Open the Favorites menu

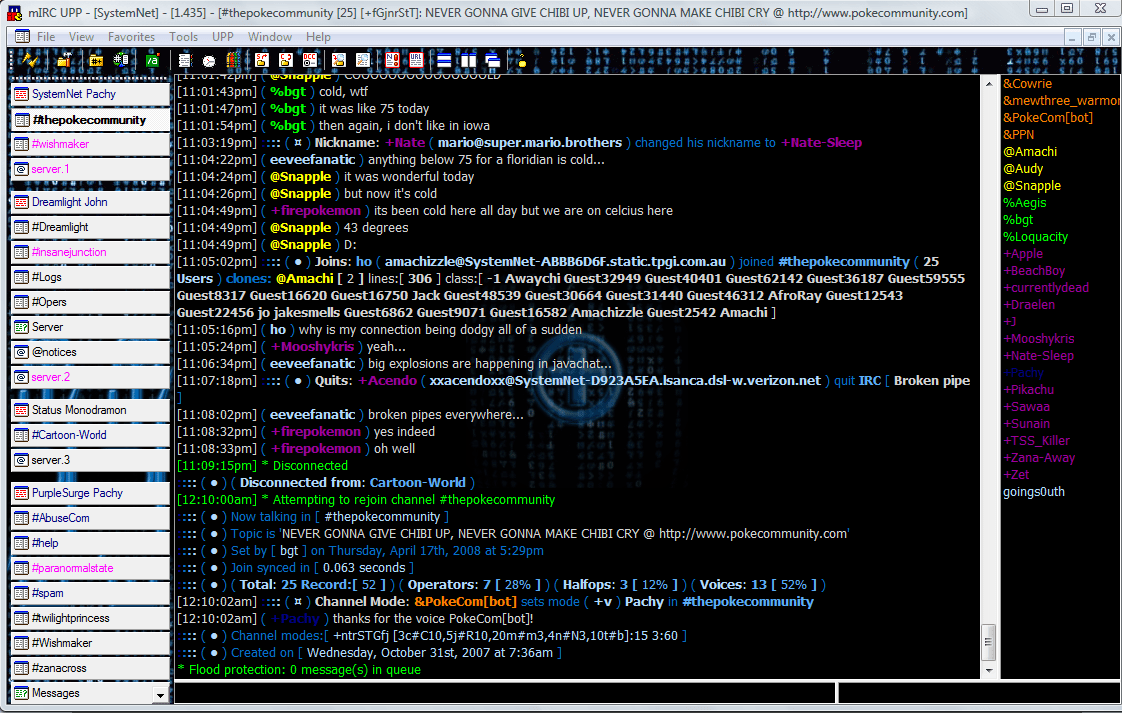pos(131,37)
